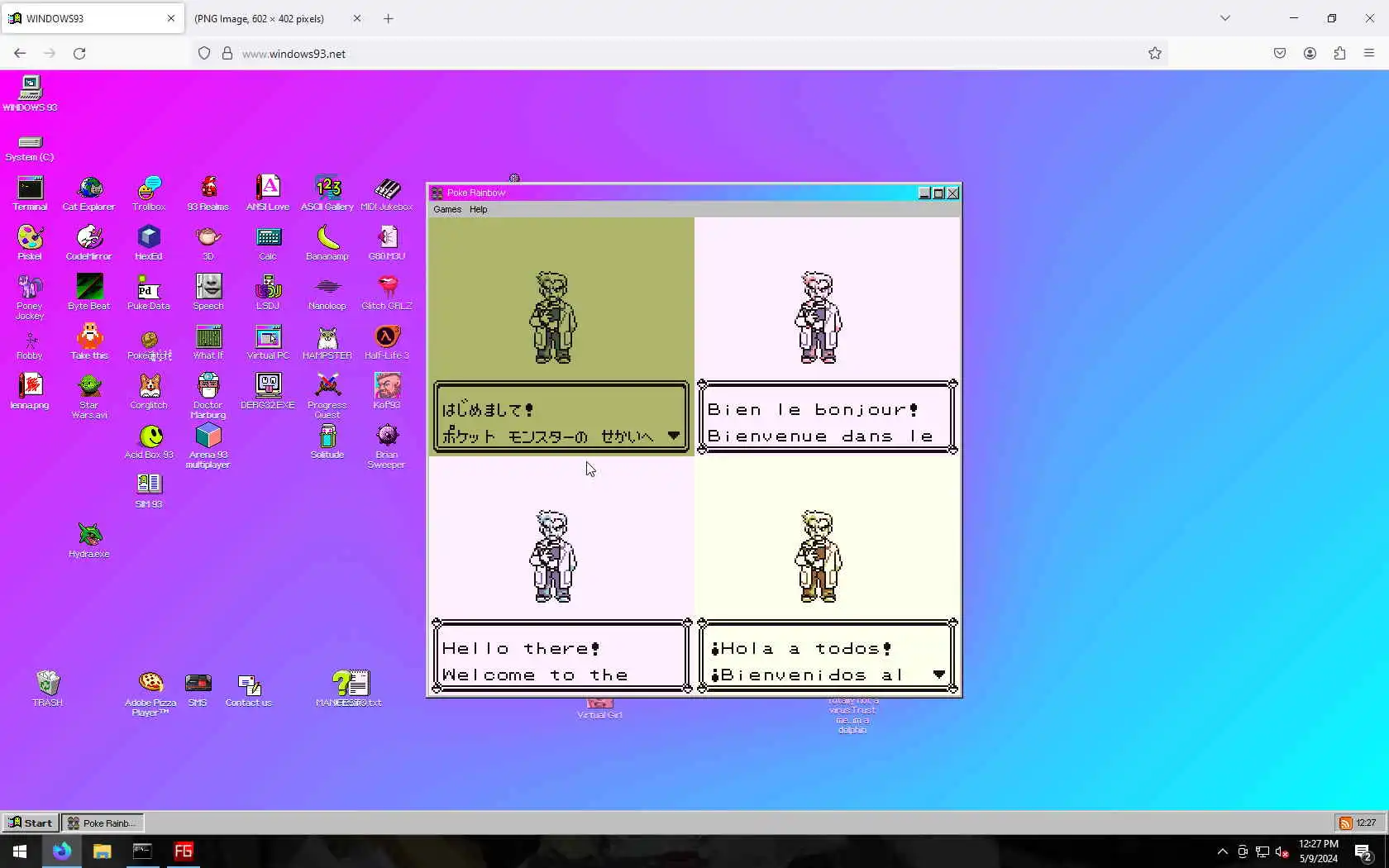Launch Cat Explorer from the desktop
1389x868 pixels.
pyautogui.click(x=89, y=194)
